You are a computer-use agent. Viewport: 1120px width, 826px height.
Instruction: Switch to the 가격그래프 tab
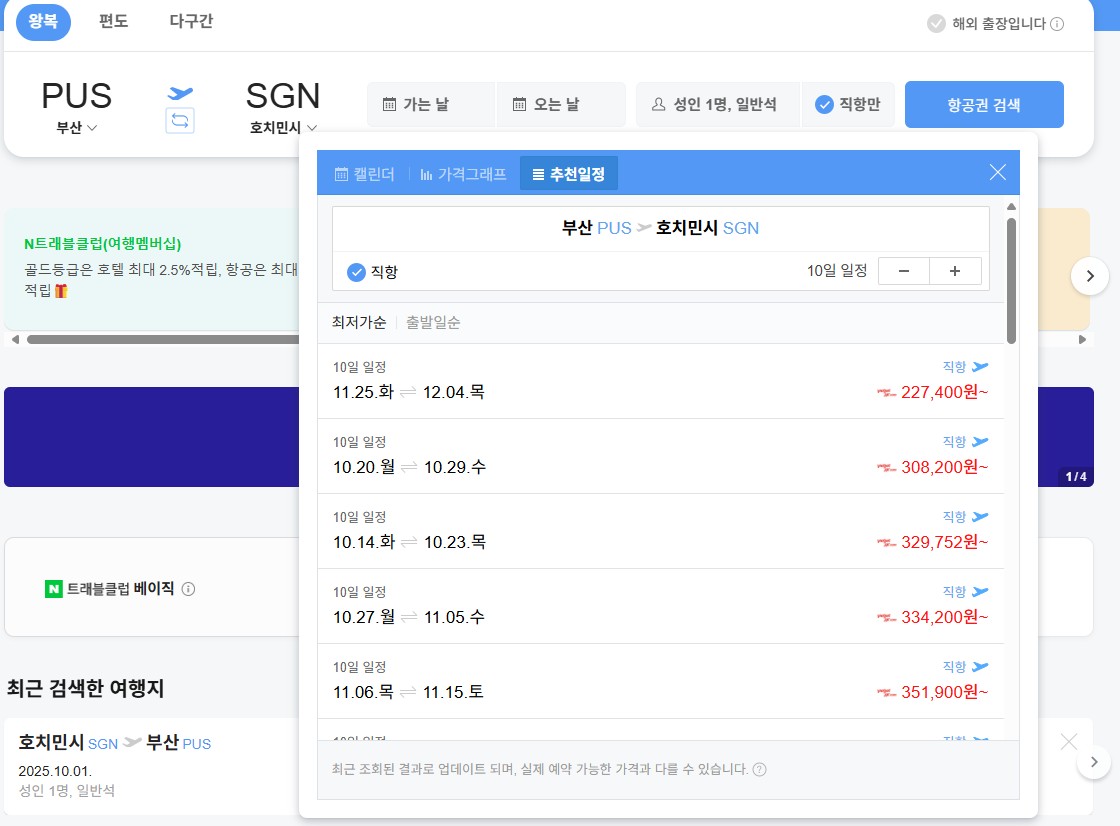click(463, 173)
